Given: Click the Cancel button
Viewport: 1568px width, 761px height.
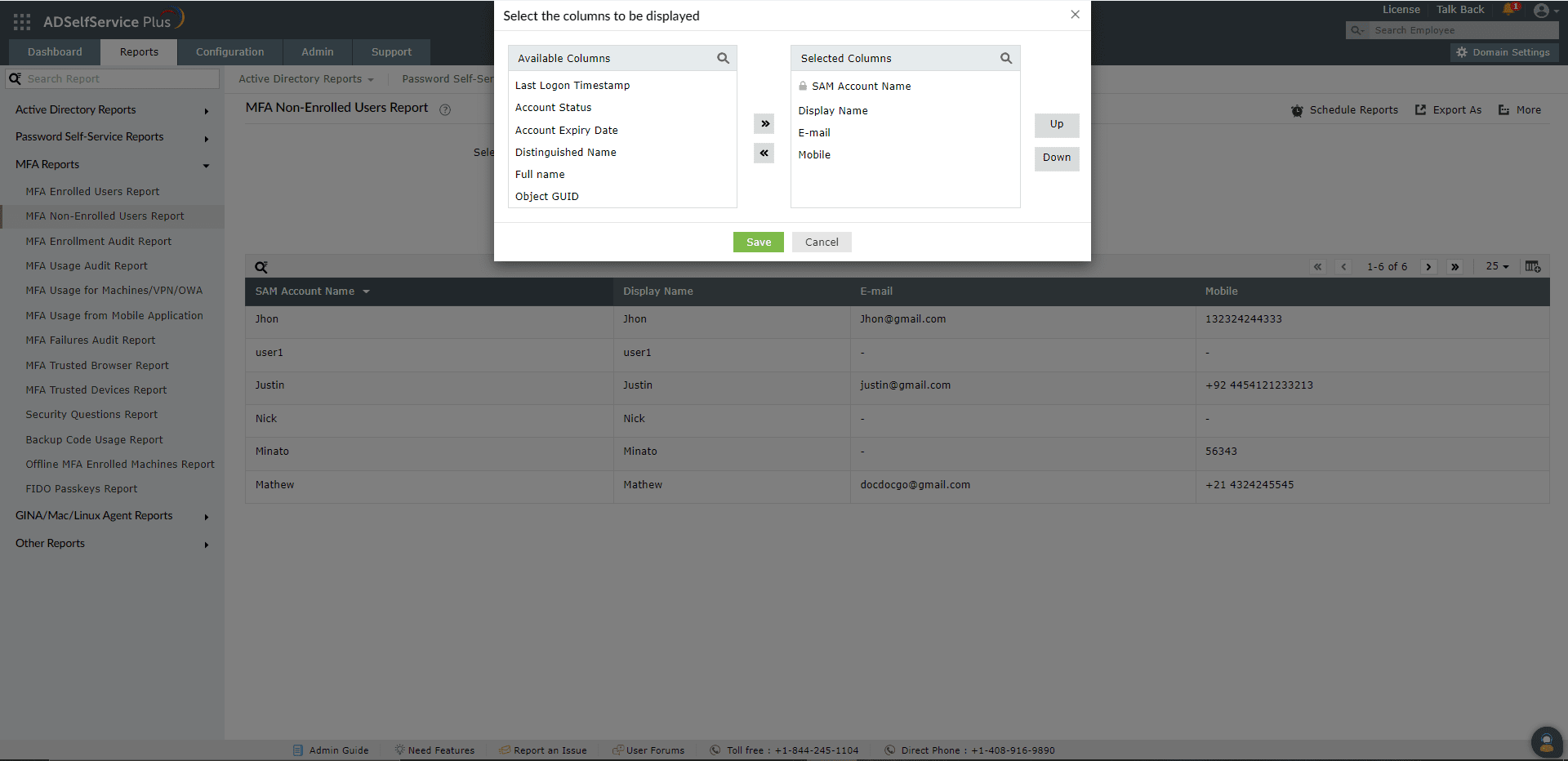Looking at the screenshot, I should pos(822,243).
